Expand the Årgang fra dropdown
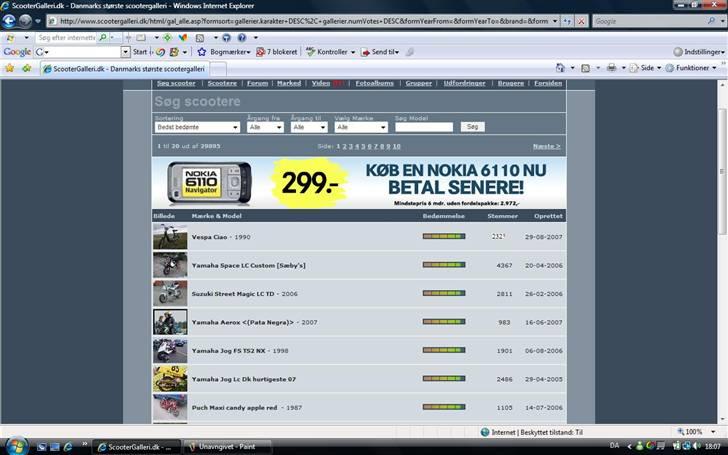This screenshot has height=455, width=728. [266, 127]
